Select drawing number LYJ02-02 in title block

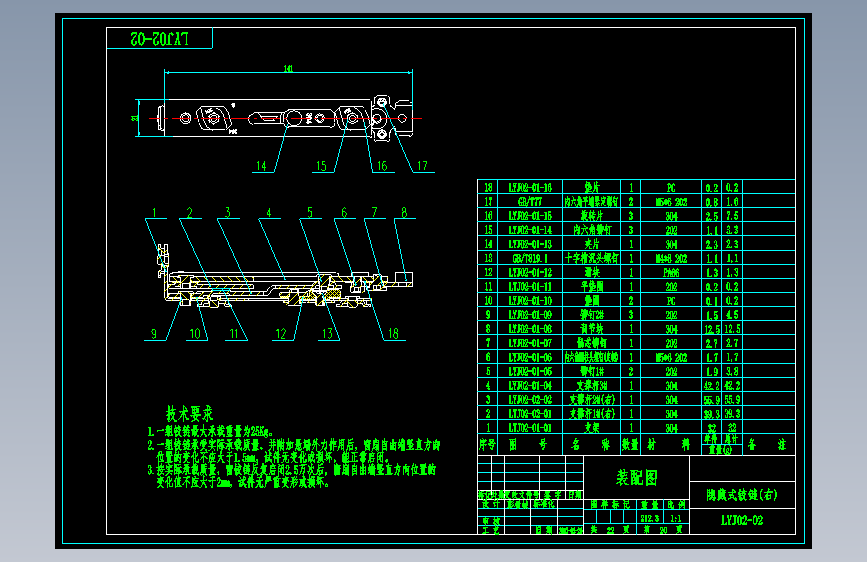point(742,521)
